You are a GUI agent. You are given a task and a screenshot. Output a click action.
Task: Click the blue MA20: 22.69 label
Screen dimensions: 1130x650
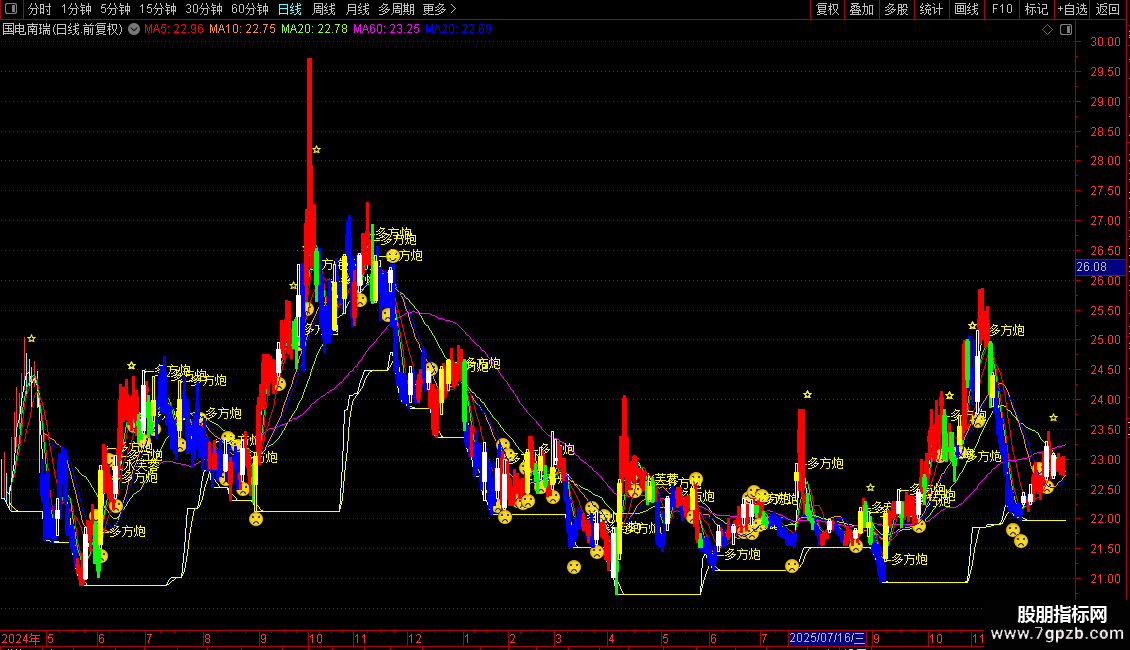(458, 29)
